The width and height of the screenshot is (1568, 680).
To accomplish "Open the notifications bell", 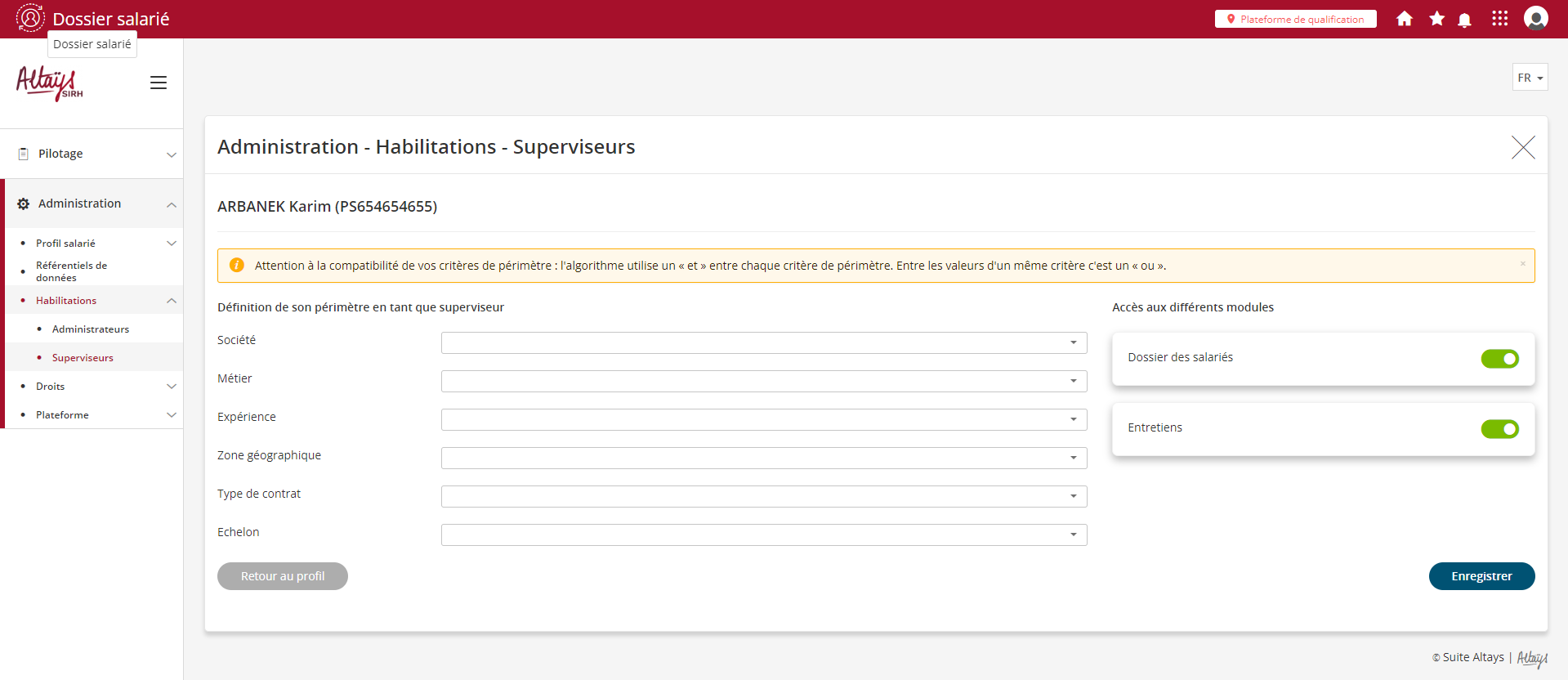I will [x=1464, y=20].
